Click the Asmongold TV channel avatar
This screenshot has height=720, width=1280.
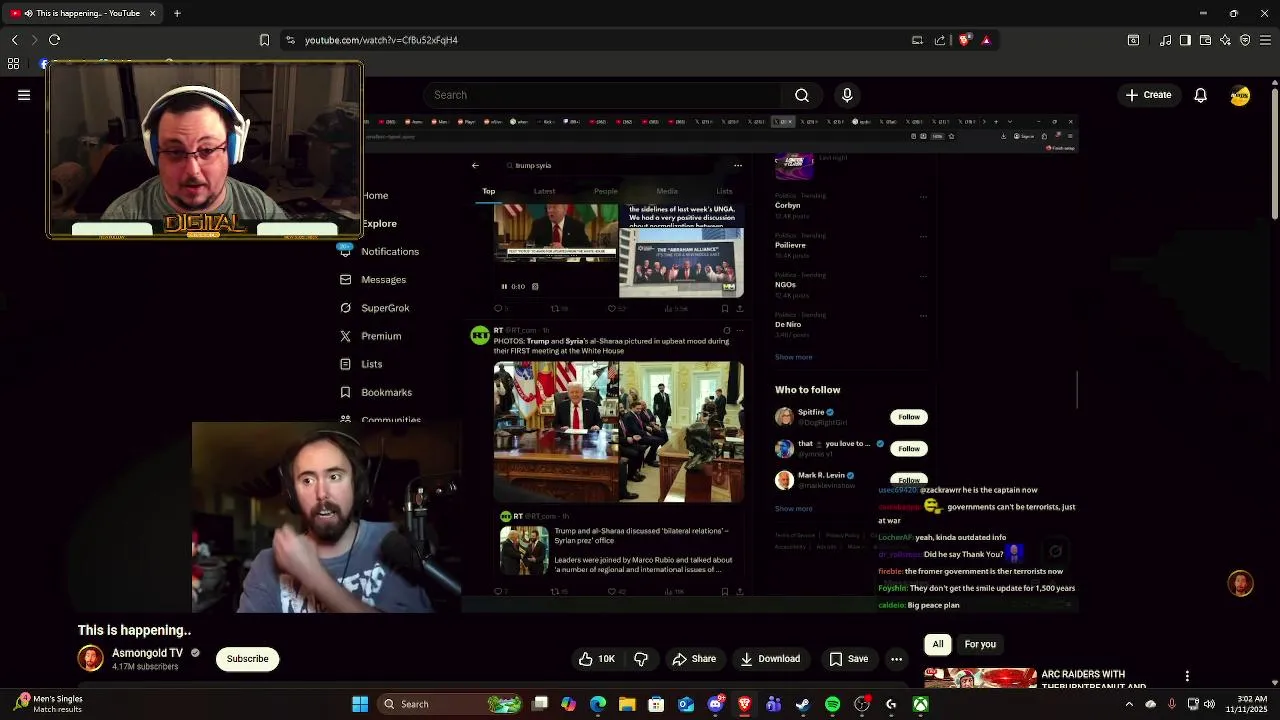pyautogui.click(x=90, y=658)
